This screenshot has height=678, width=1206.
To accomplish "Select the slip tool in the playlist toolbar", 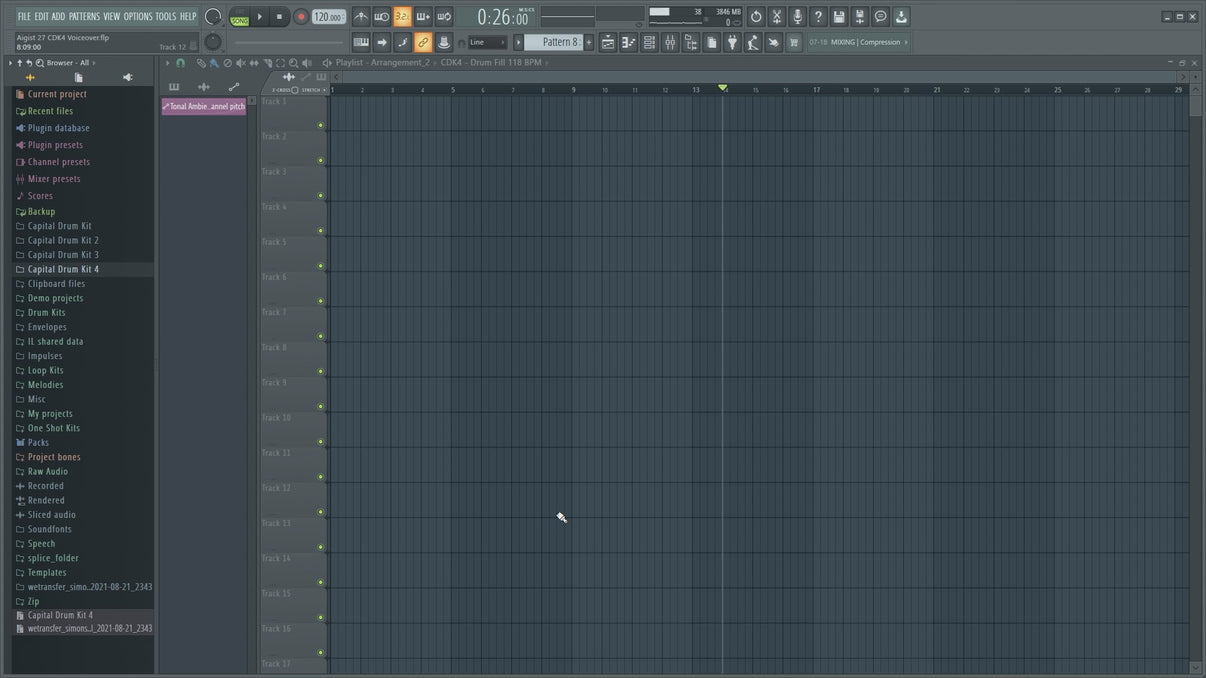I will point(254,63).
